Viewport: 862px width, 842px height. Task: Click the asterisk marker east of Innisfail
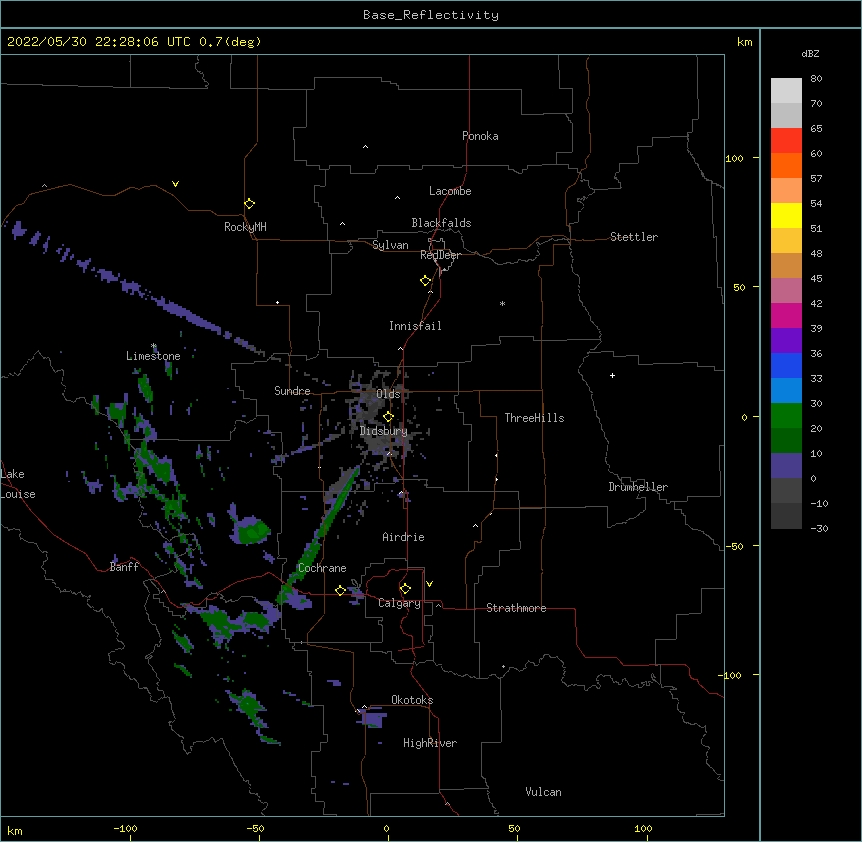[502, 303]
